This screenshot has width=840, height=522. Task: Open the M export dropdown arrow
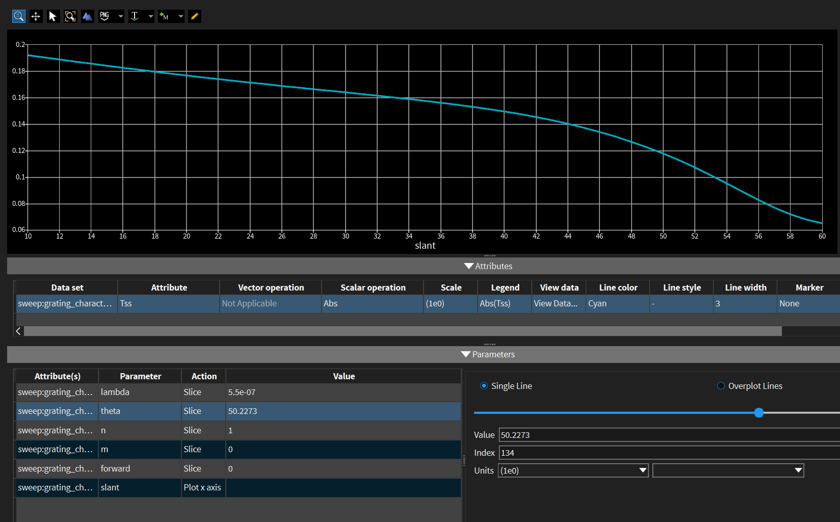pyautogui.click(x=181, y=17)
